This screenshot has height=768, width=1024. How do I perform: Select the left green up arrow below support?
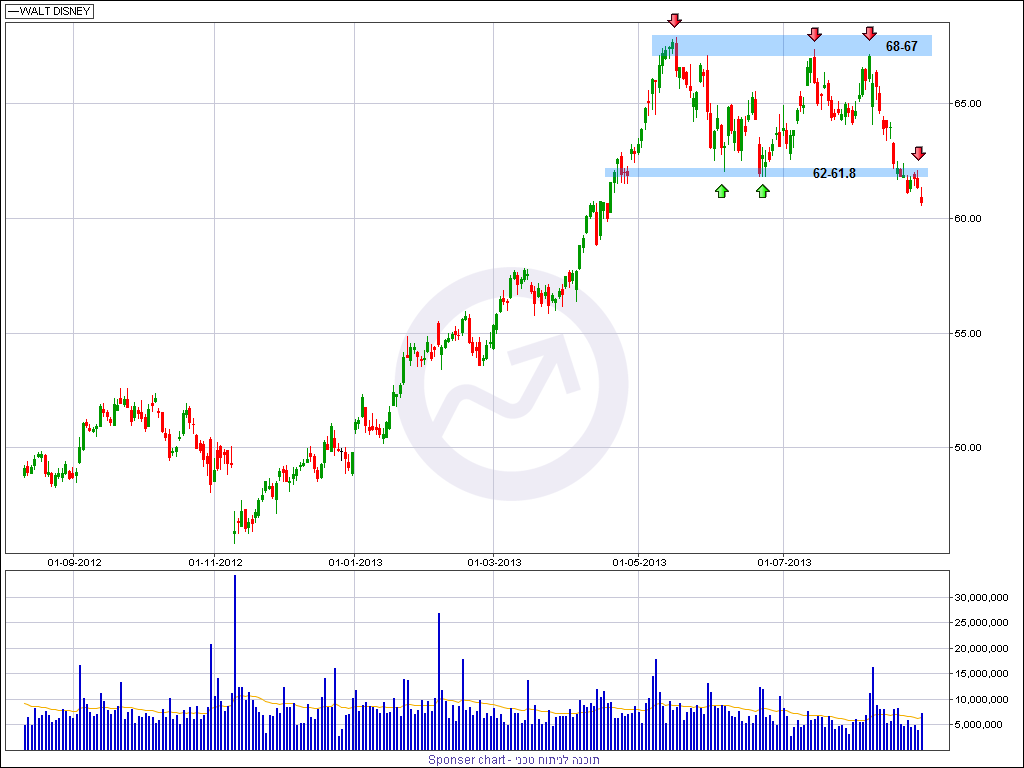pyautogui.click(x=722, y=190)
